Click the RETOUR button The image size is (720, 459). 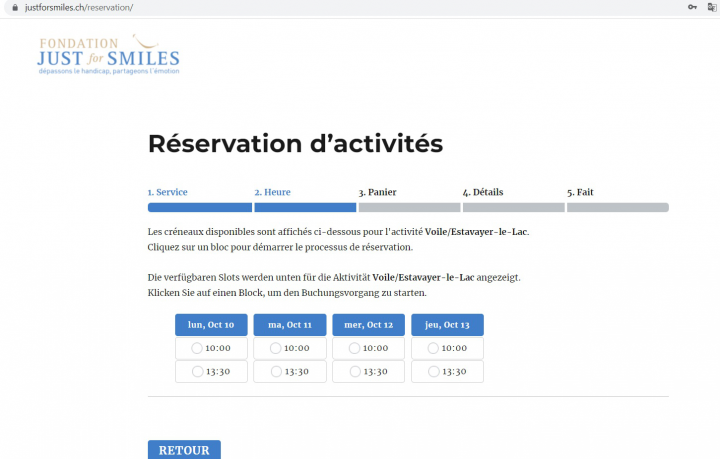(184, 450)
